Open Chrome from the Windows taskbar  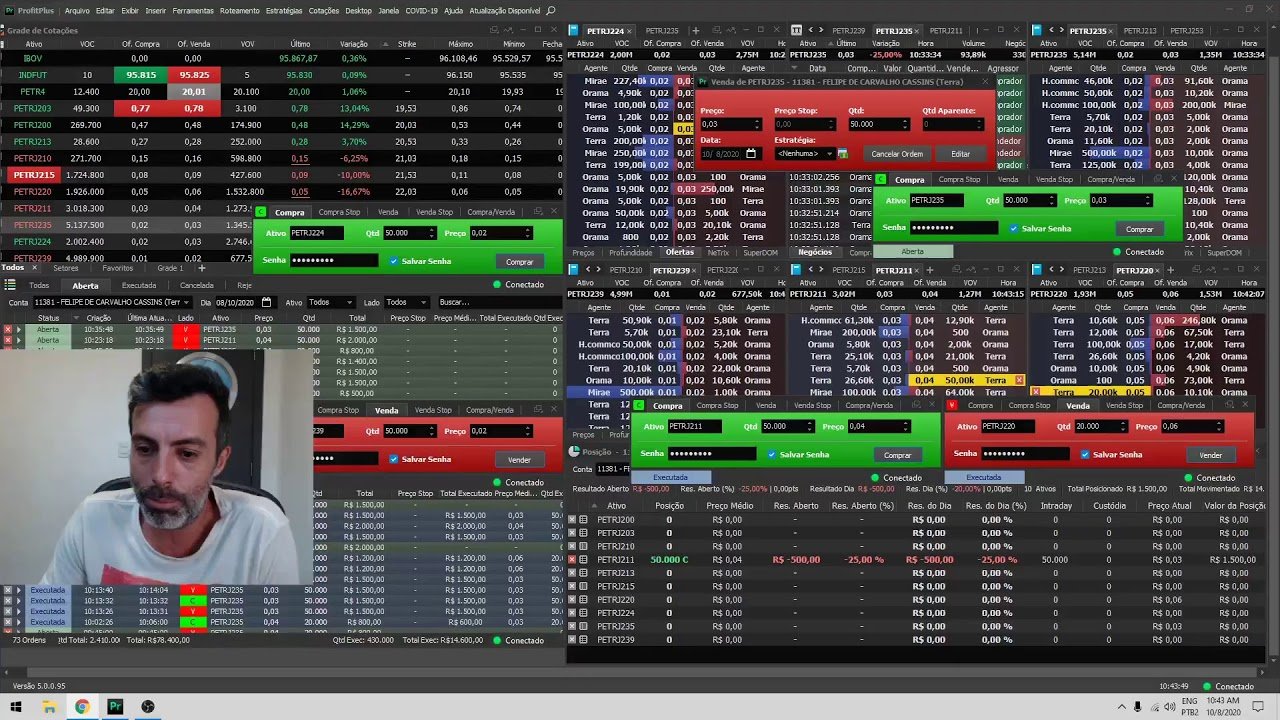[82, 706]
